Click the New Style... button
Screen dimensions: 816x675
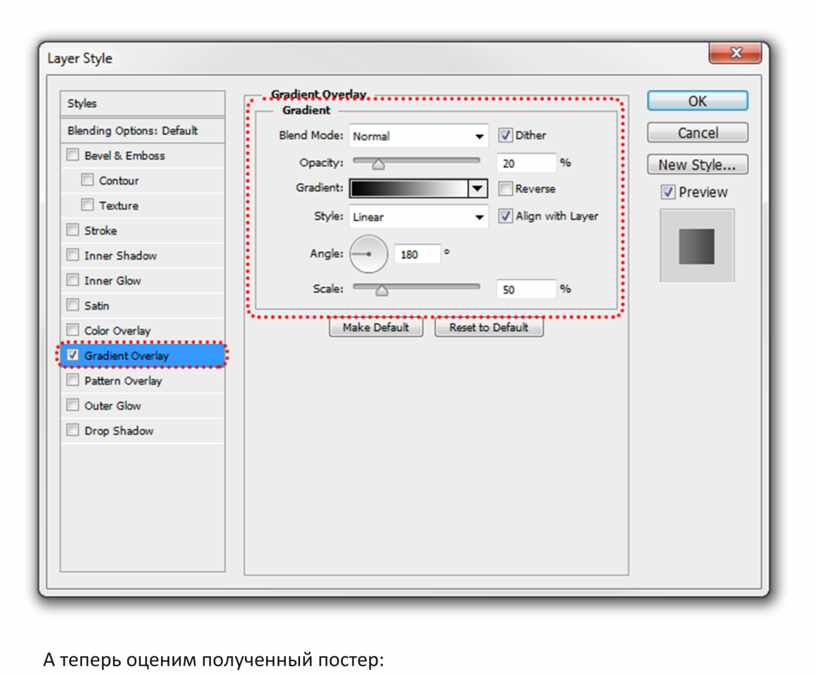click(x=697, y=164)
